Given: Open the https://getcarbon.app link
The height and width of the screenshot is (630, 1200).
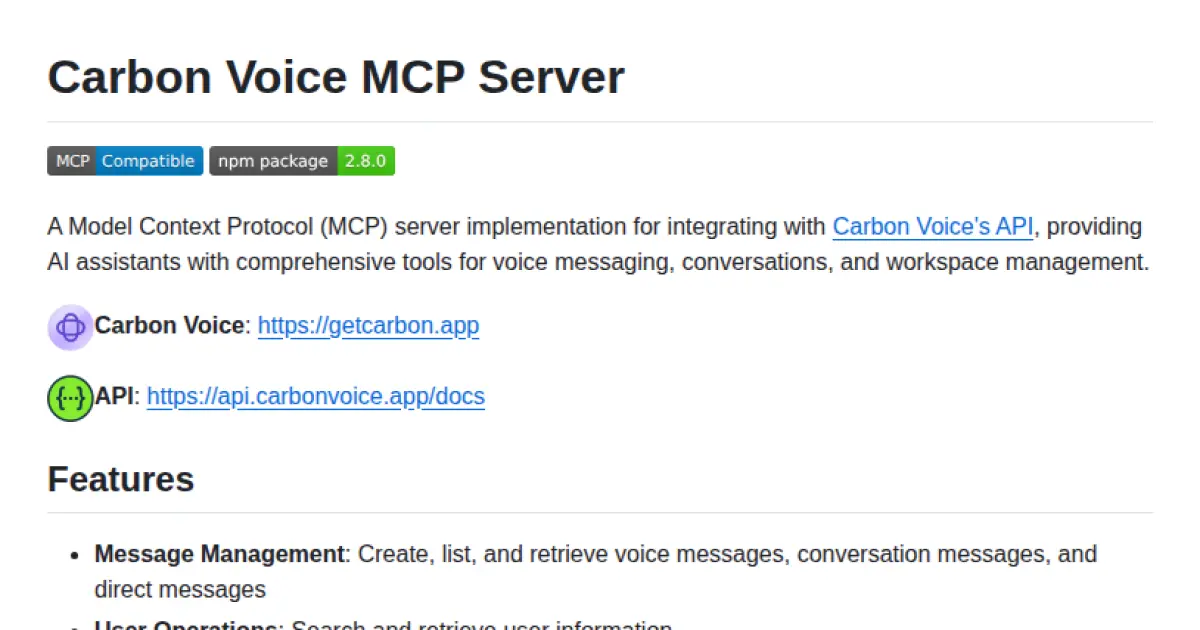Looking at the screenshot, I should click(x=368, y=325).
